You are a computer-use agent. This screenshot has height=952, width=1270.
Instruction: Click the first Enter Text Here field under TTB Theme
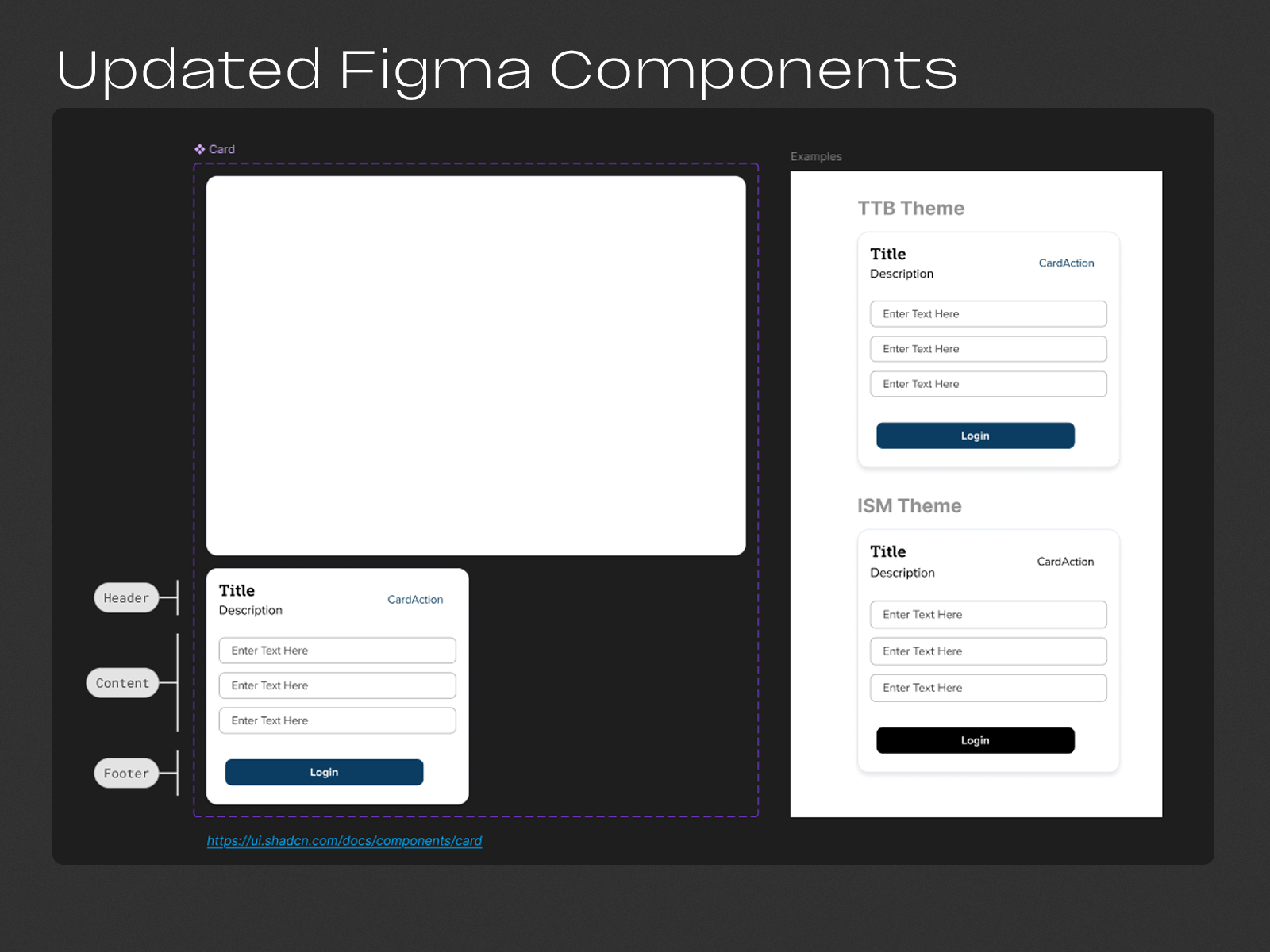tap(988, 313)
